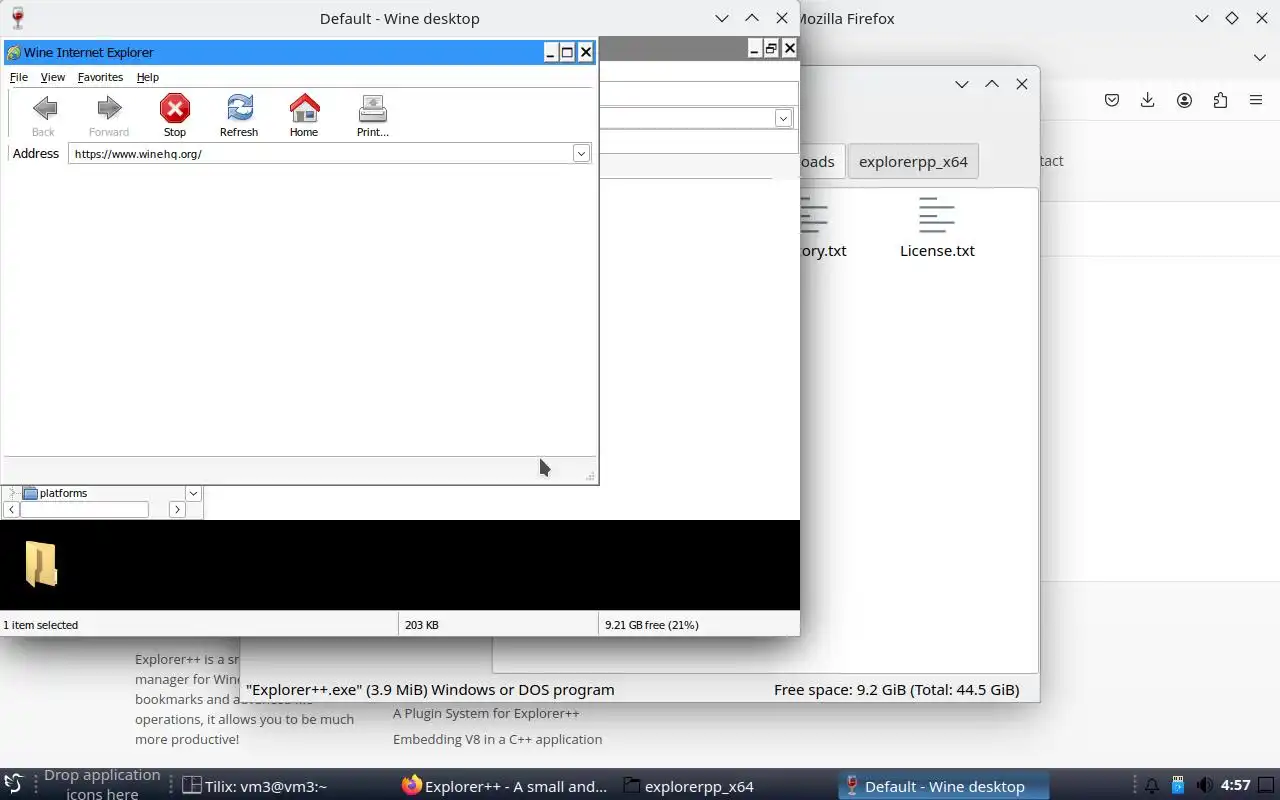Viewport: 1280px width, 800px height.
Task: Click the blue removable device tray icon
Action: pyautogui.click(x=1178, y=786)
